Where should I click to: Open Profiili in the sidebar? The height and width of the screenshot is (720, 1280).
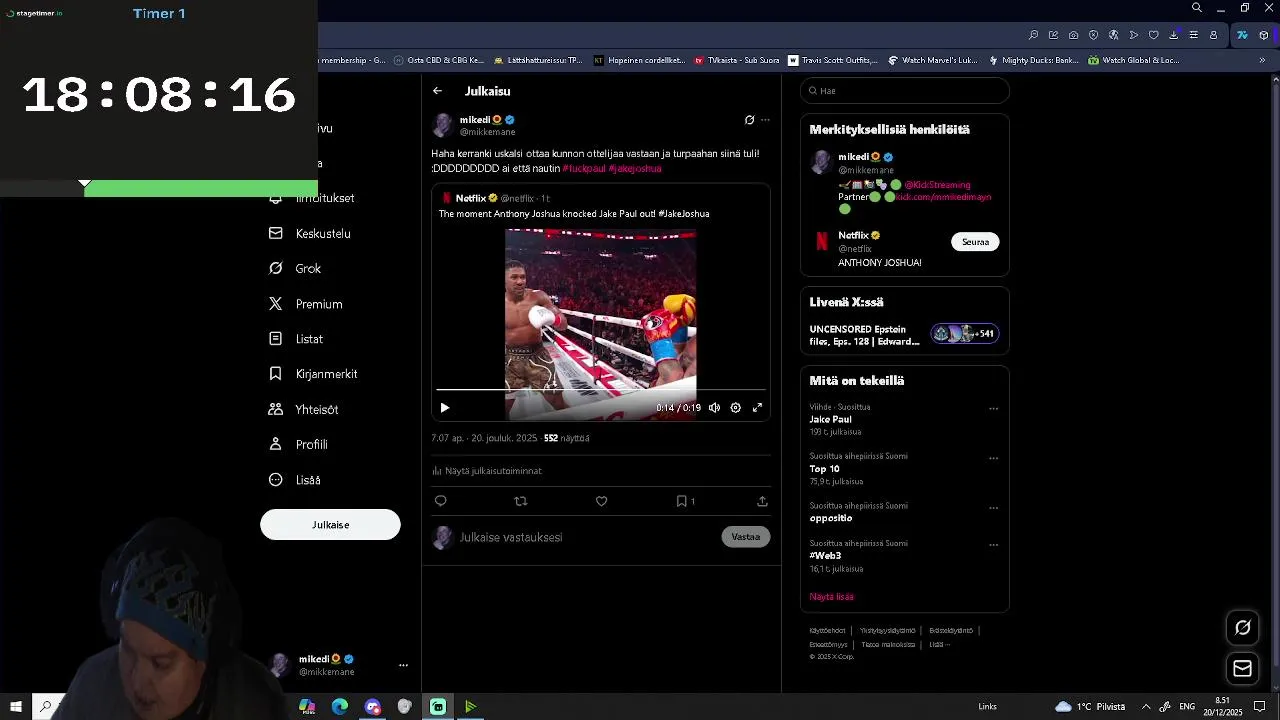(x=298, y=445)
